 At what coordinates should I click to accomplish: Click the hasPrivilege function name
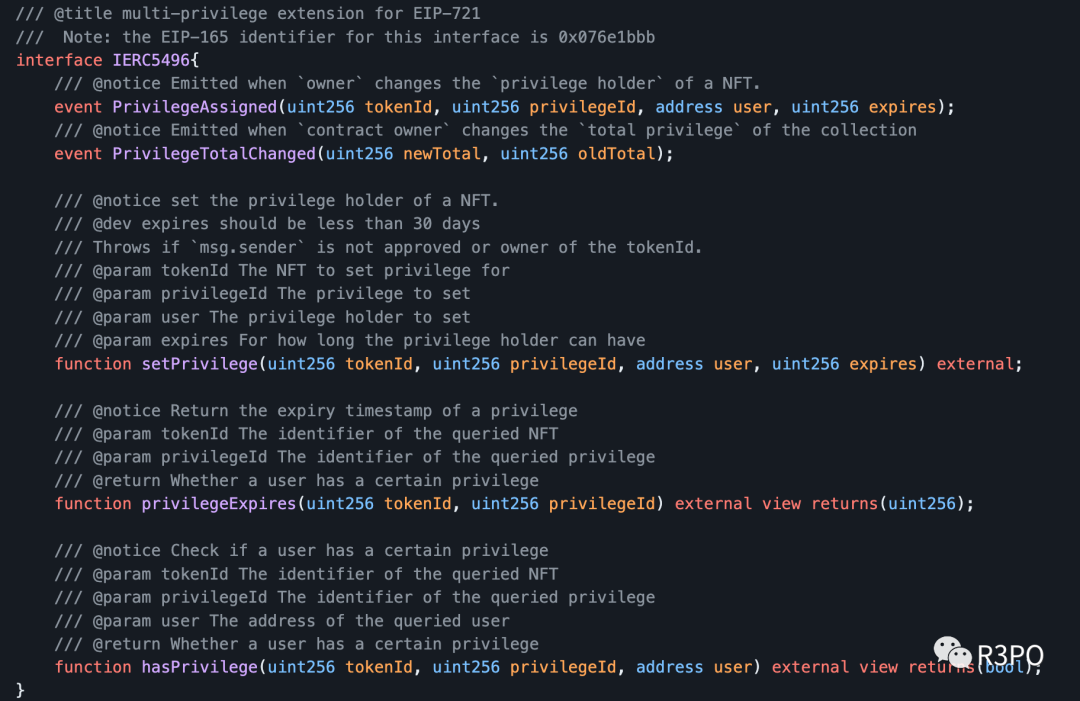tap(199, 667)
